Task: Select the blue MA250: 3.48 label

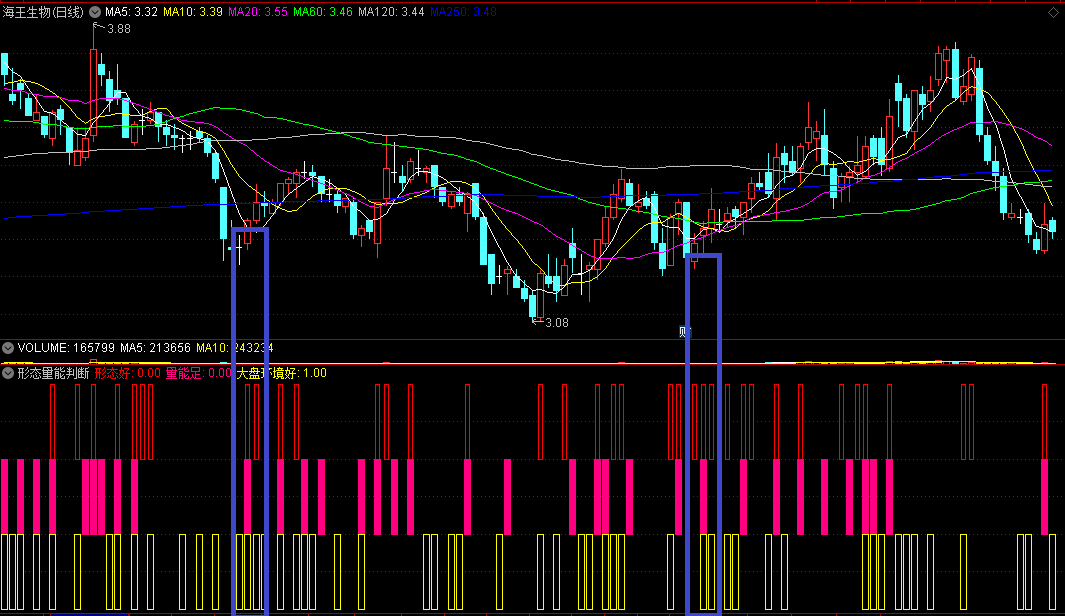Action: coord(463,12)
